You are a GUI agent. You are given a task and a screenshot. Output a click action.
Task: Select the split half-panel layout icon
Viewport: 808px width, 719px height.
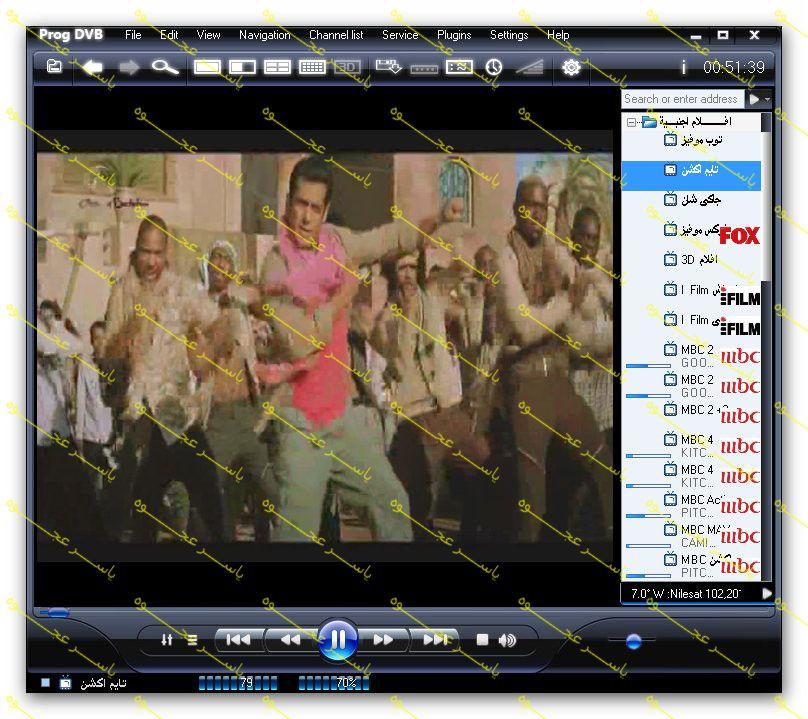[242, 67]
